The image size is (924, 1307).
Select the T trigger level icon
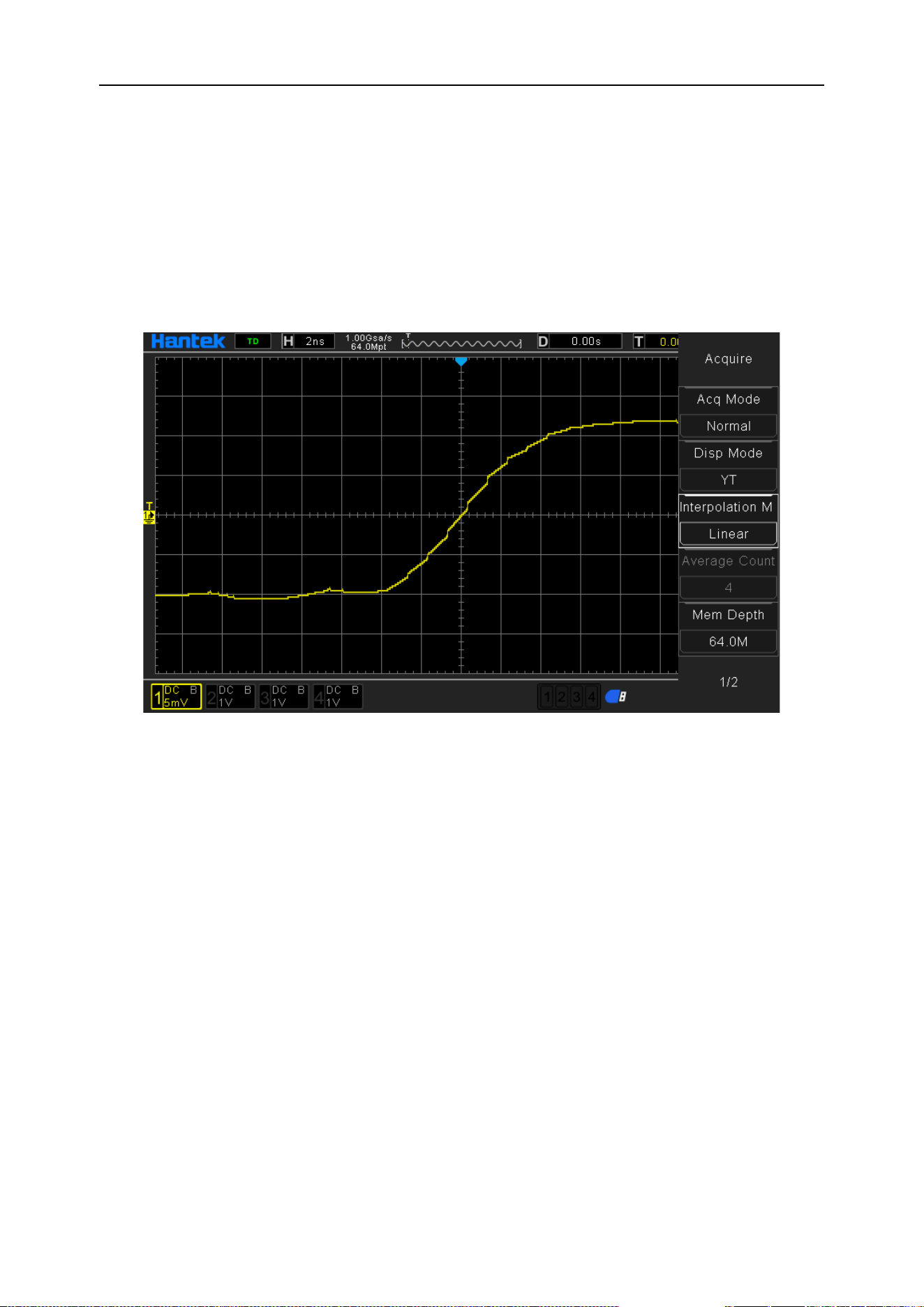[639, 341]
